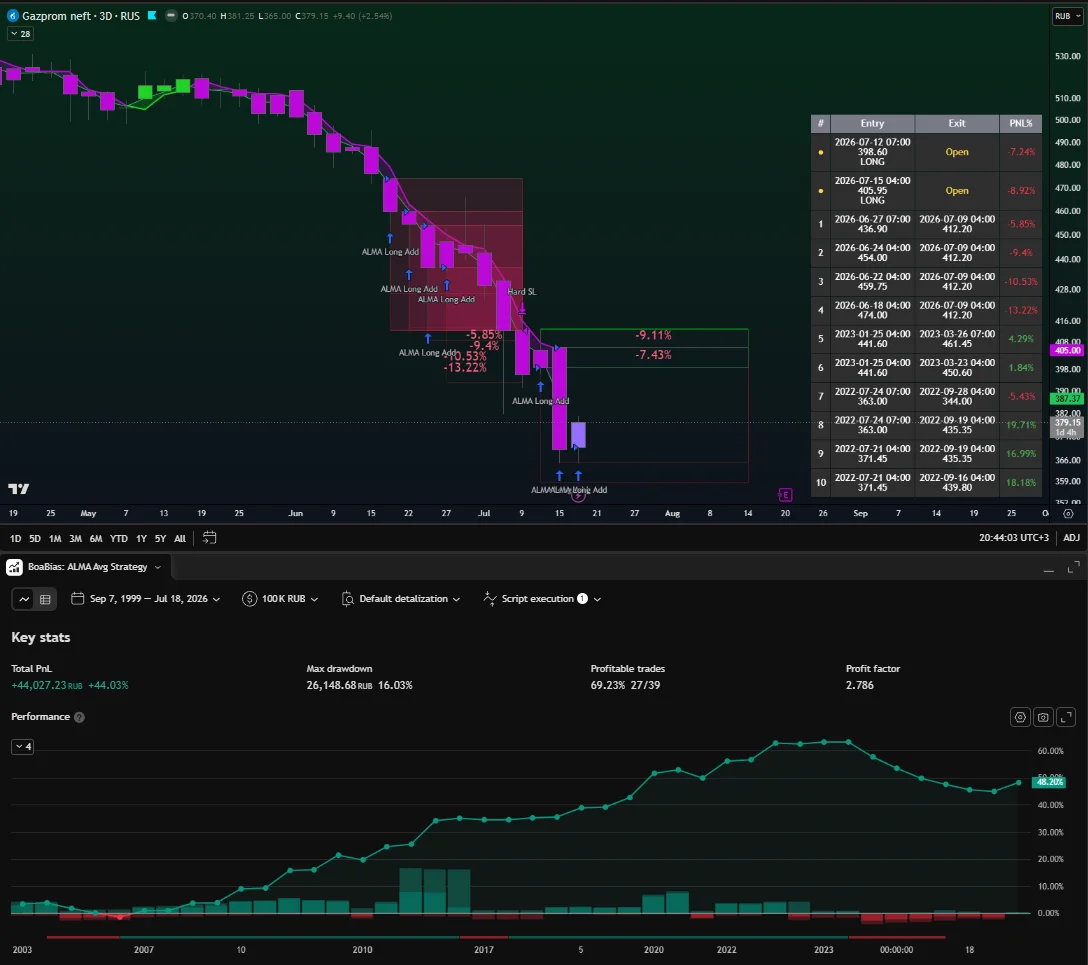The image size is (1088, 965).
Task: Click the purple E earnings marker on chart
Action: coord(785,495)
